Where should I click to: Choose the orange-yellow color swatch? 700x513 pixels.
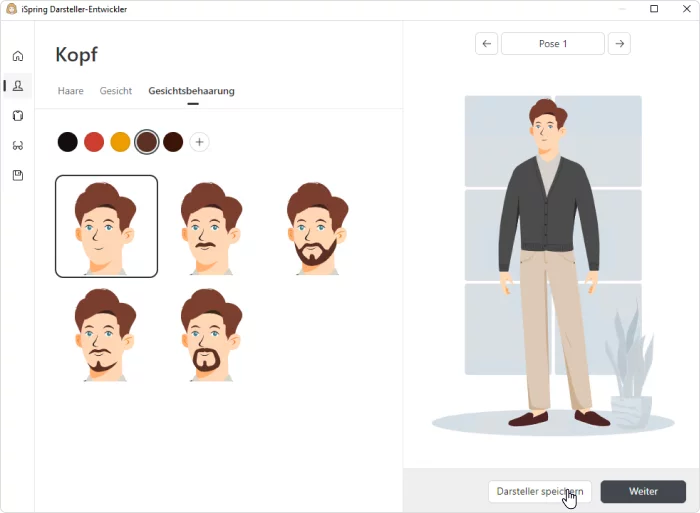tap(120, 142)
